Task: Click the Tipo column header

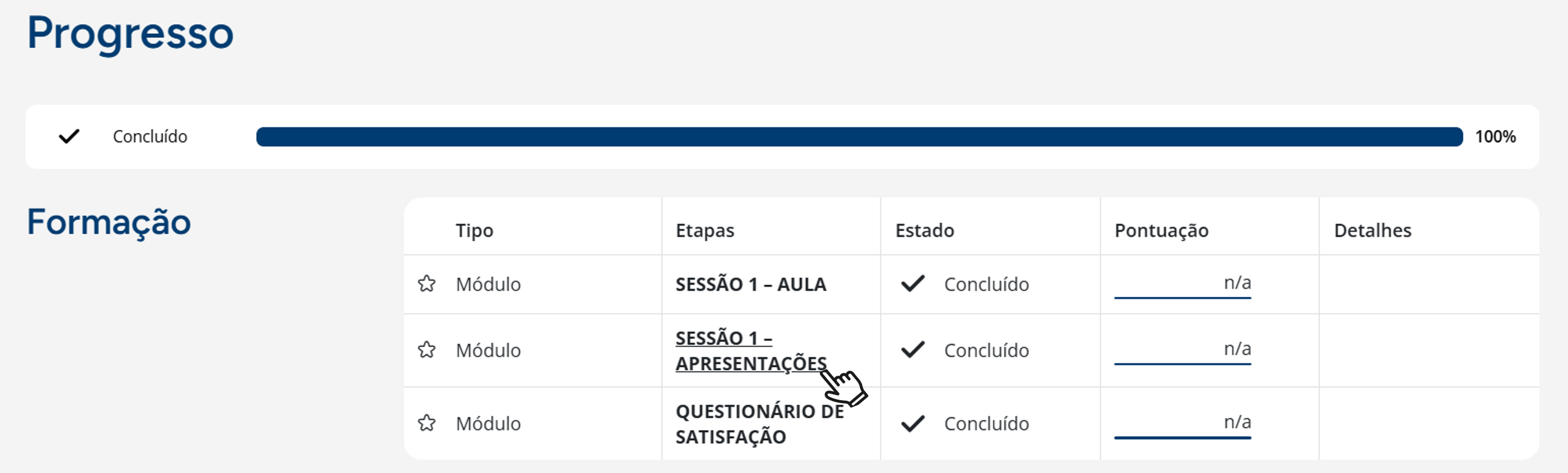Action: 474,231
